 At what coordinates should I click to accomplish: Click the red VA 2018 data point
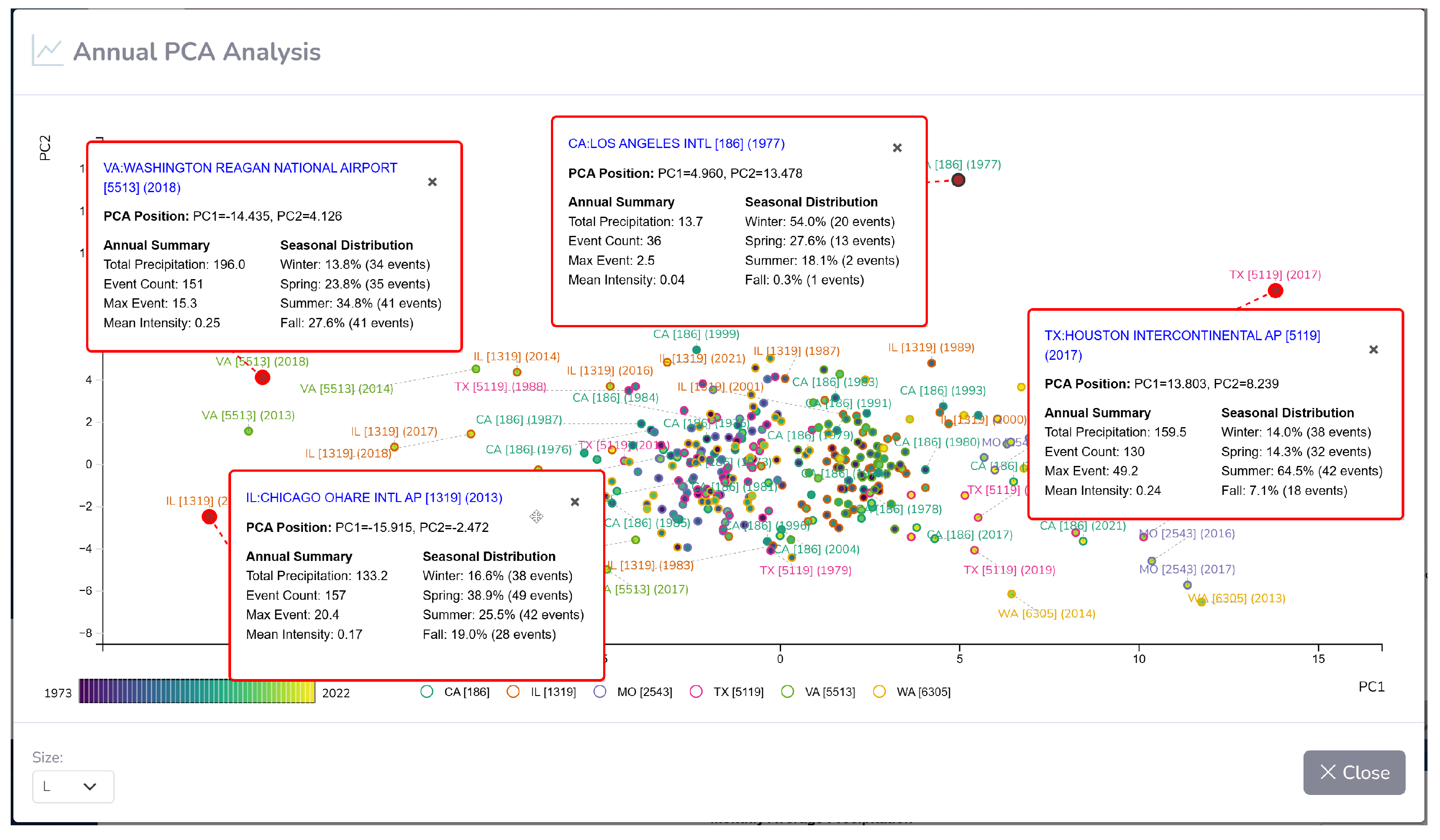tap(263, 378)
